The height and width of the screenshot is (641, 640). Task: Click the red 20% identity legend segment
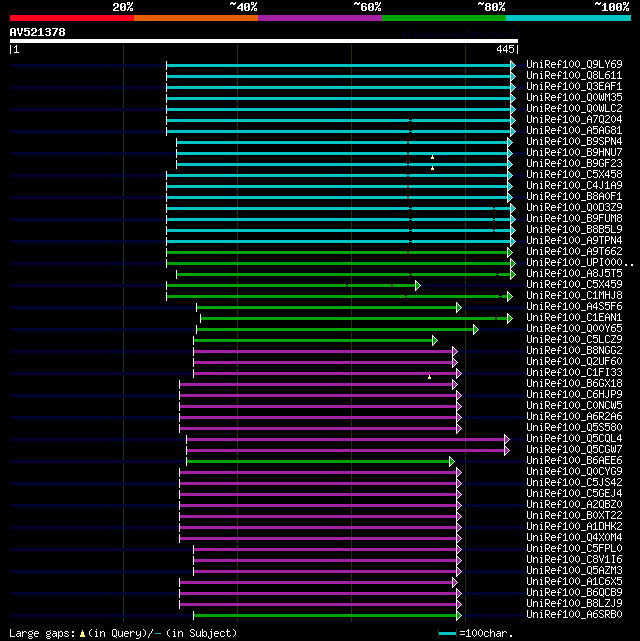pyautogui.click(x=72, y=18)
